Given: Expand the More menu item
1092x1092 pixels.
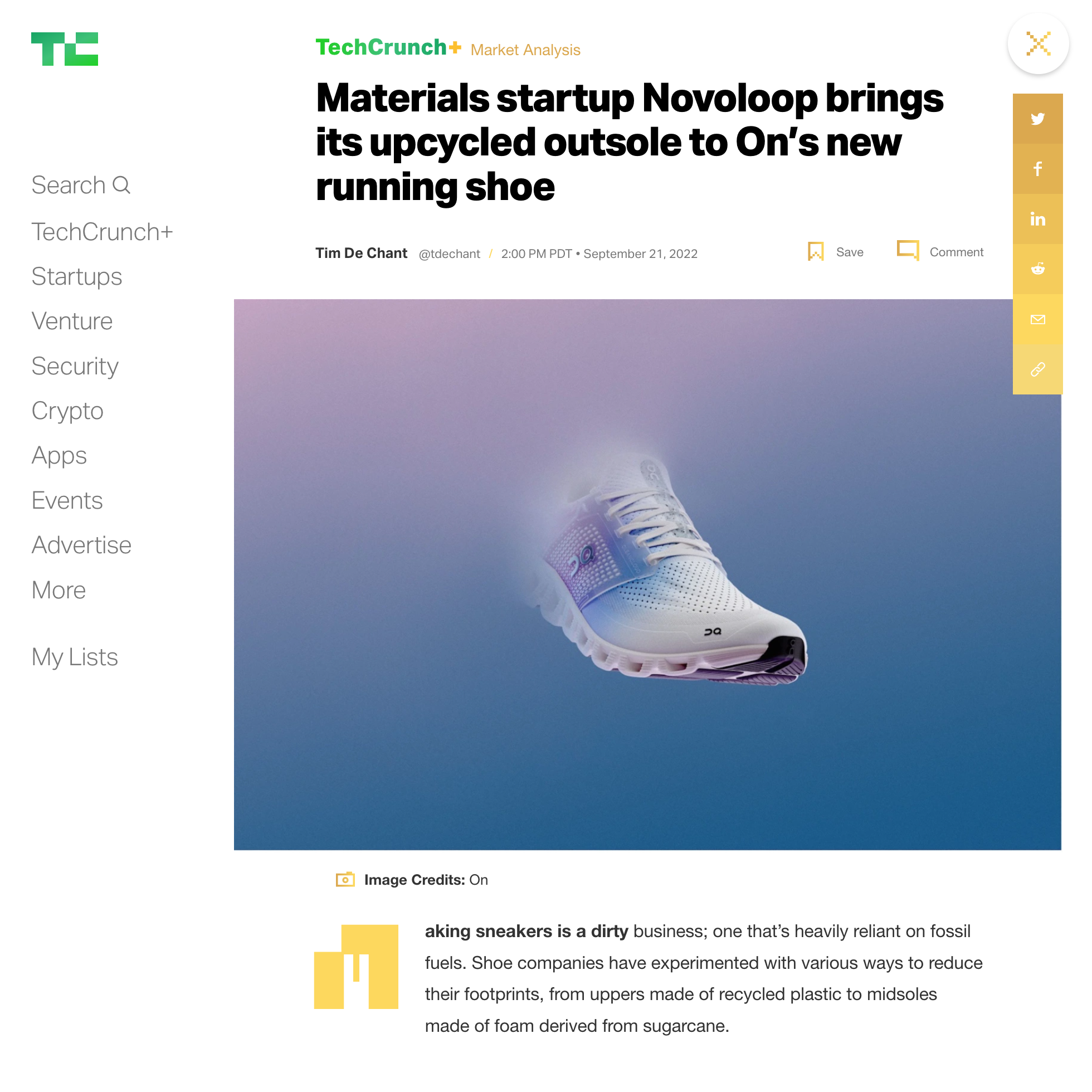Looking at the screenshot, I should (59, 590).
